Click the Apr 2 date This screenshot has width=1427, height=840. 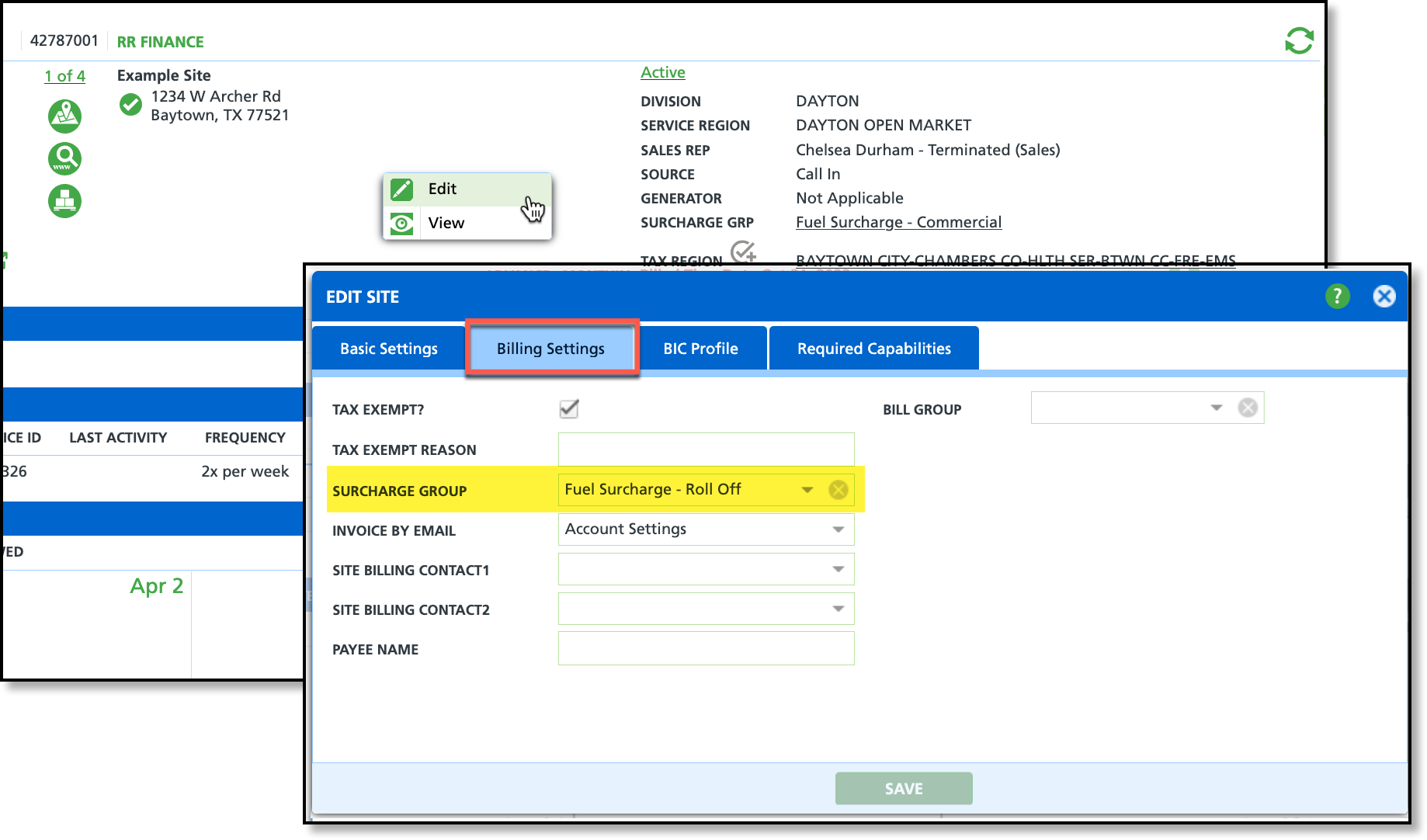(157, 585)
